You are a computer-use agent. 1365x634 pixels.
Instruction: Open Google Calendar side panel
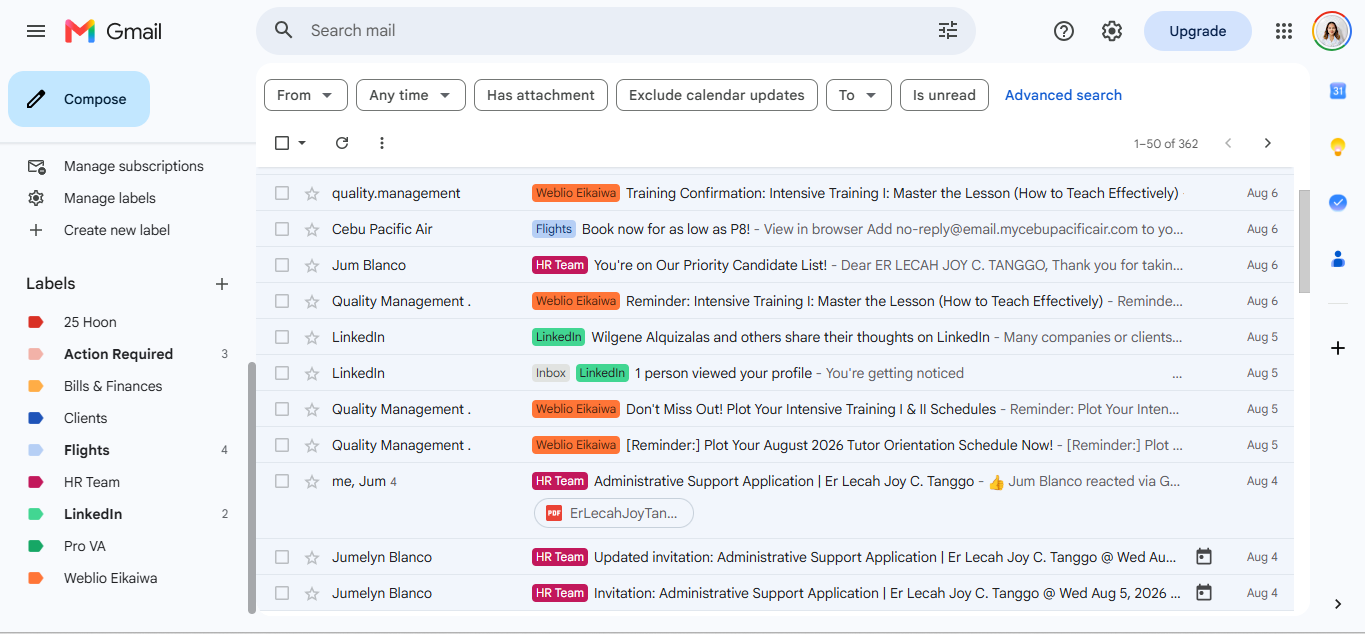(1338, 91)
